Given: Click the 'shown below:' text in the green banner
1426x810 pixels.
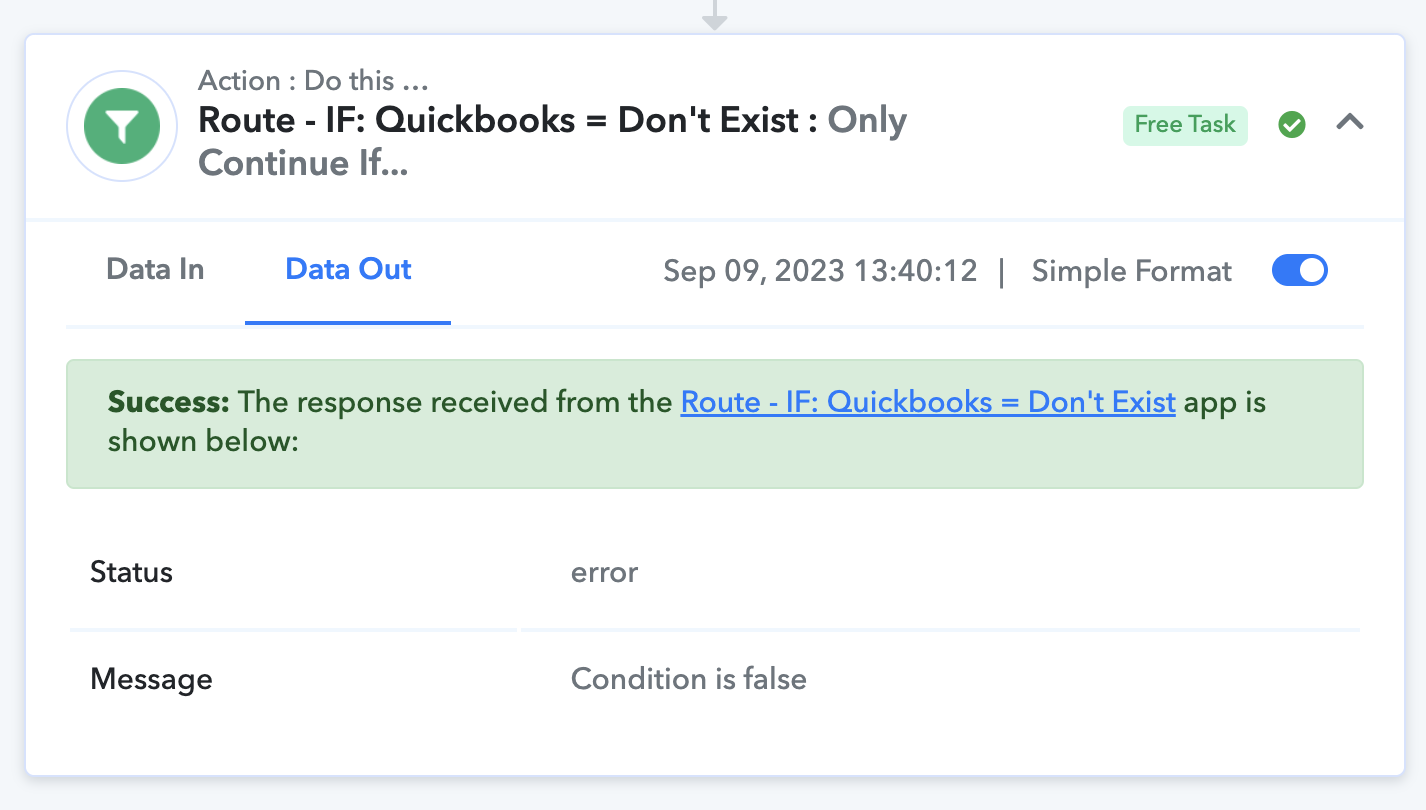Looking at the screenshot, I should [203, 441].
